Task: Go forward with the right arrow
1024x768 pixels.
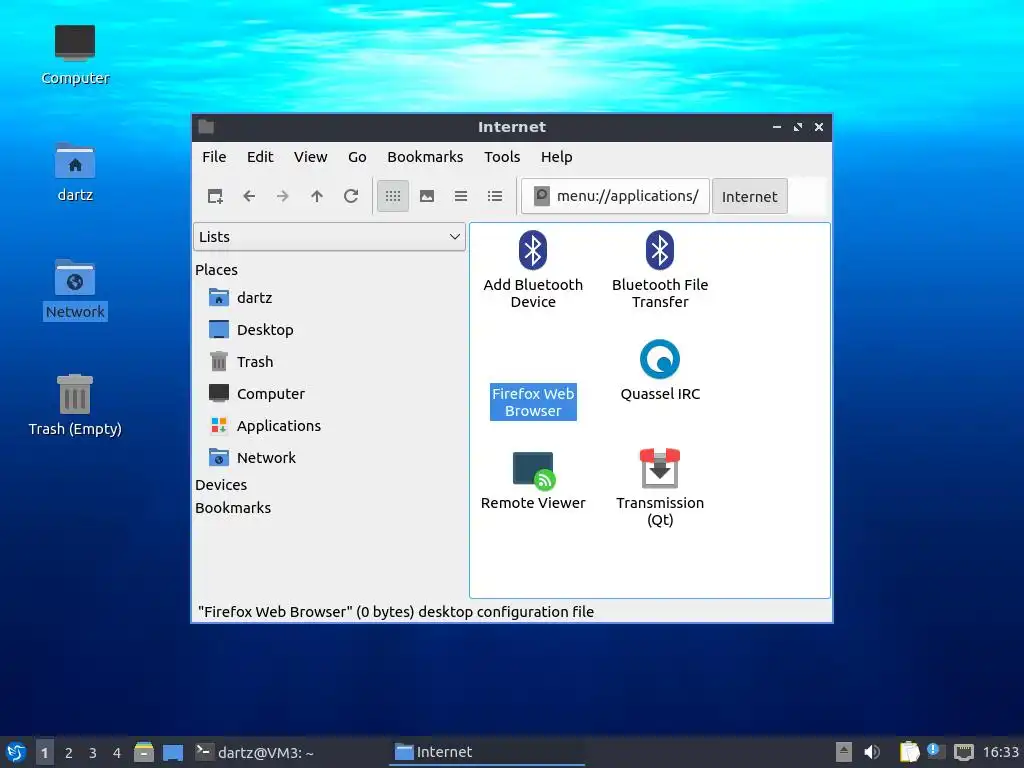Action: pyautogui.click(x=283, y=196)
